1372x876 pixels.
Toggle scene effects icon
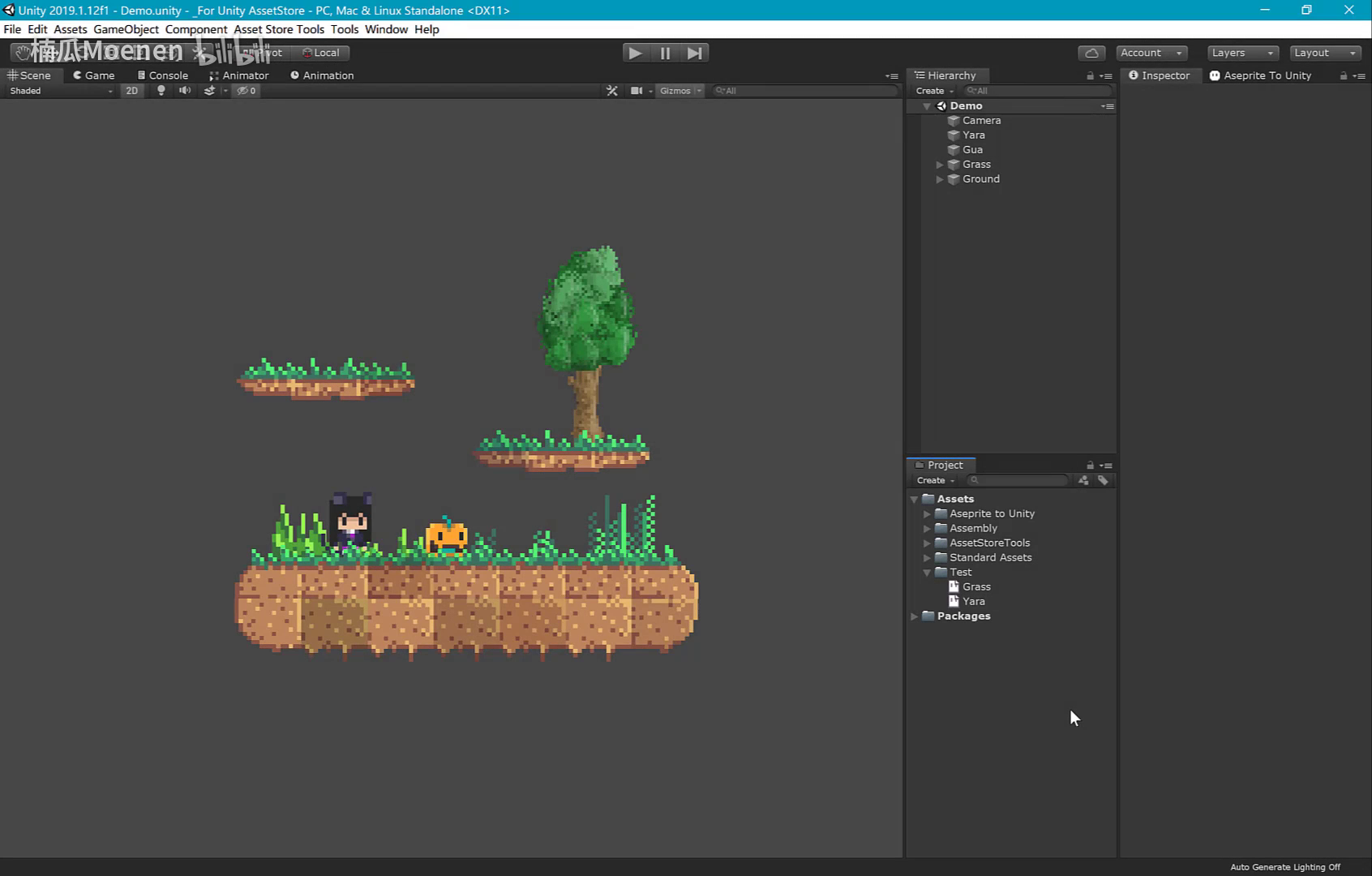[209, 91]
